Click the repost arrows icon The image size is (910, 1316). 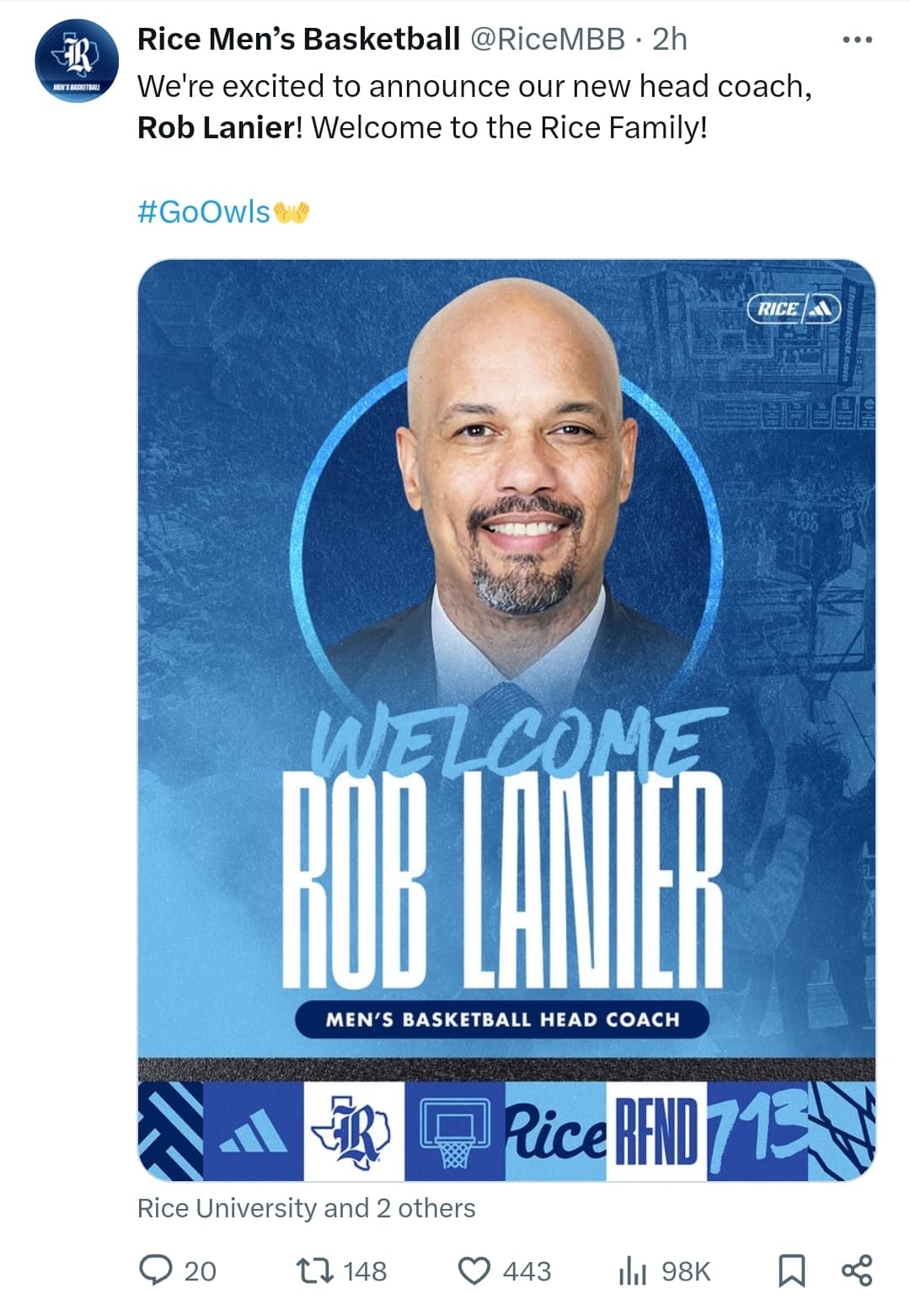click(316, 1270)
